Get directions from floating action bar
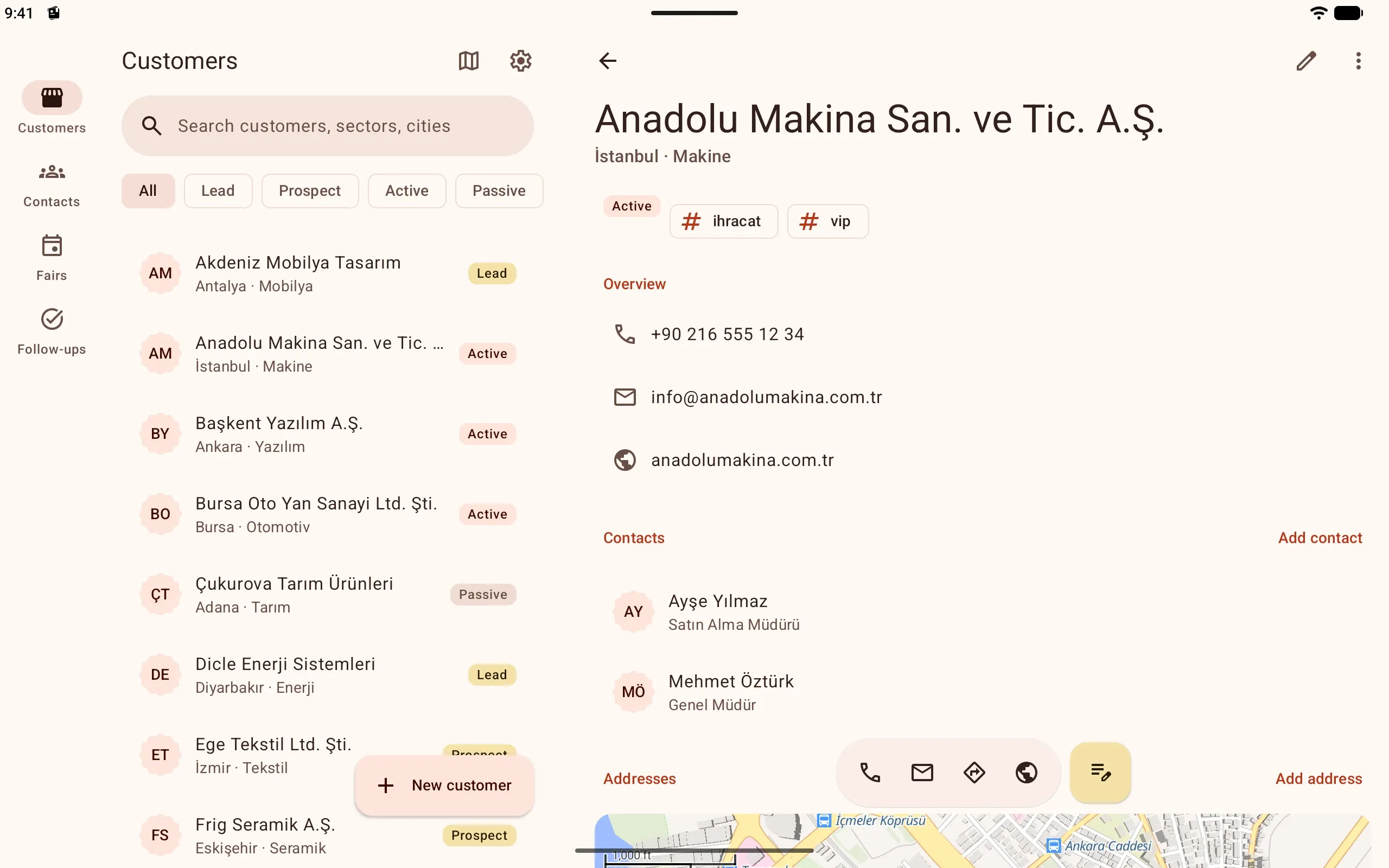Screen dimensions: 1389x868 coord(974,773)
